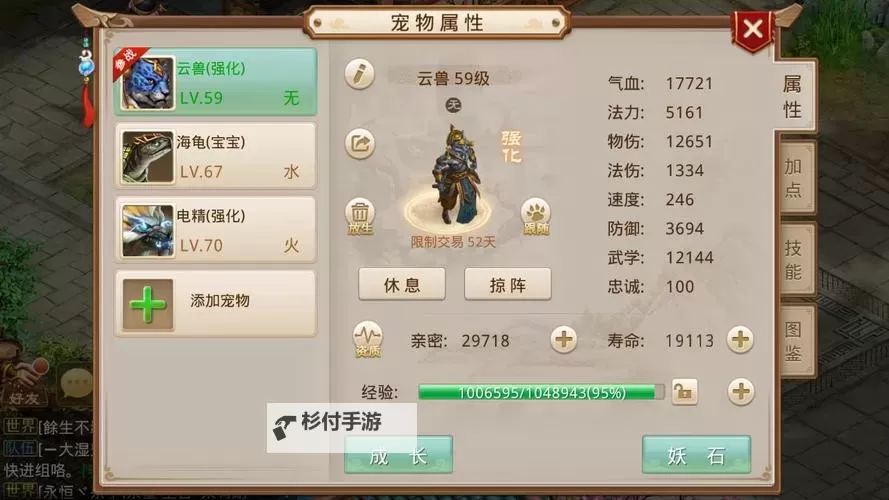This screenshot has height=500, width=889.
Task: Tap the 跟随 paw print icon
Action: (536, 216)
